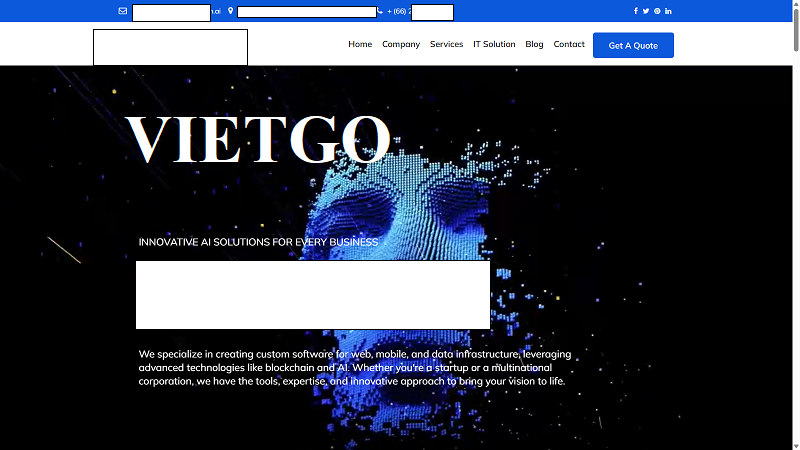Click the Innovative AI Solutions subtitle
This screenshot has width=800, height=450.
coord(258,242)
